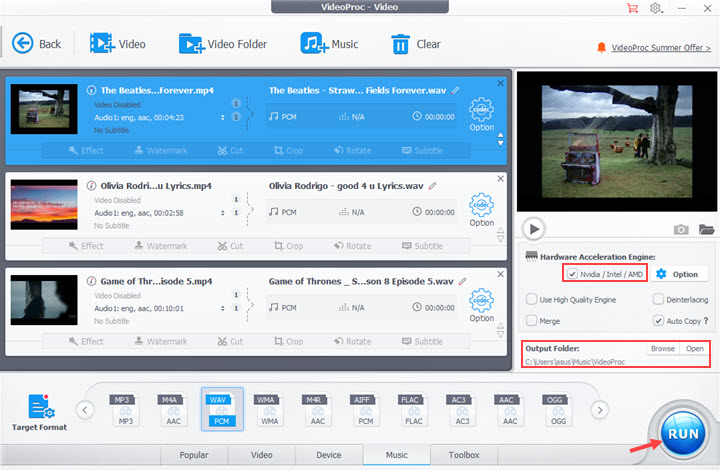Take a snapshot with the camera icon
Screen dimensions: 720x470
coord(681,229)
